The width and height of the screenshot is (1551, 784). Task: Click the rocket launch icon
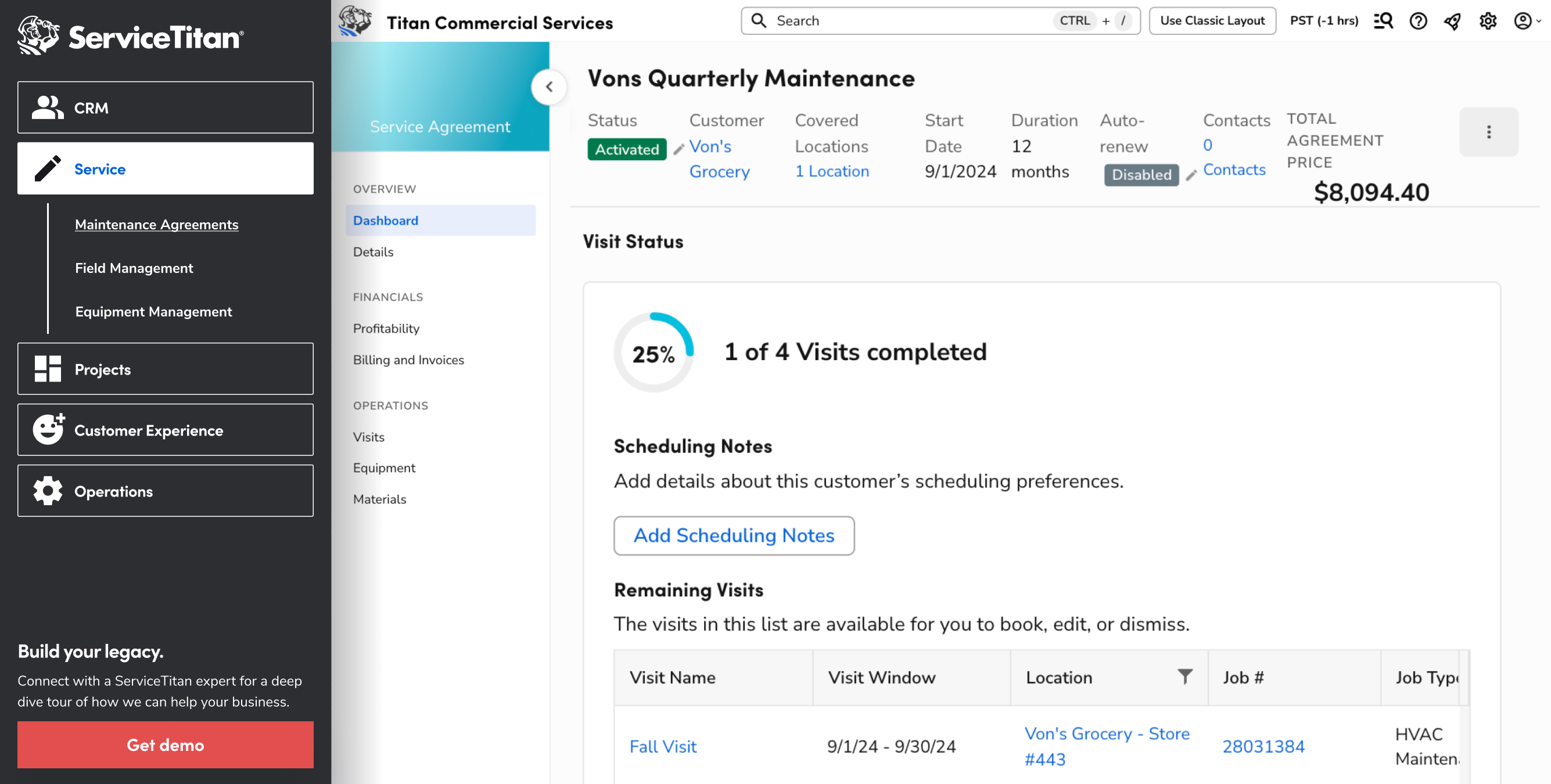(x=1452, y=21)
